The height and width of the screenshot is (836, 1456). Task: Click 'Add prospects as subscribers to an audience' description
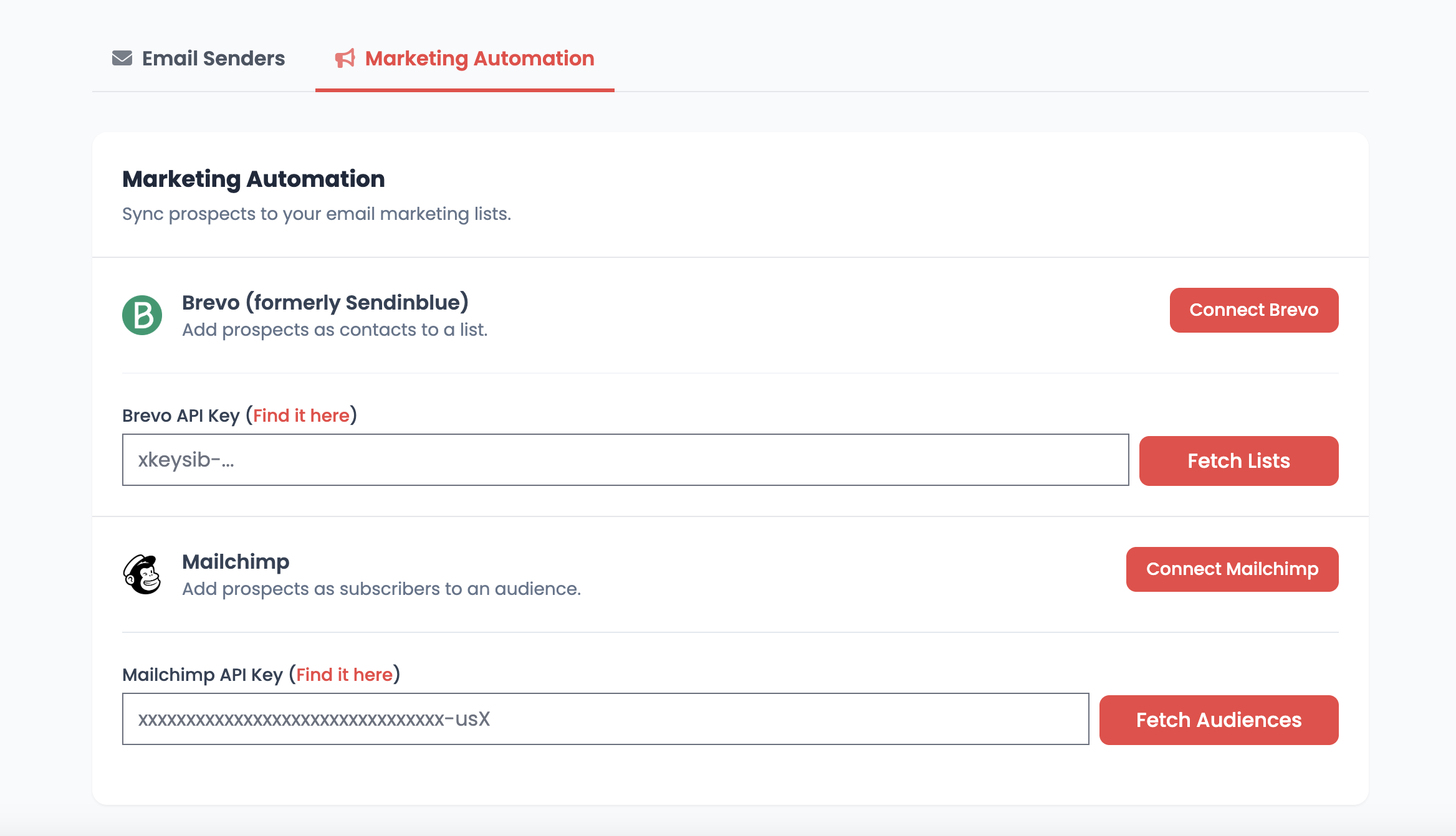(x=381, y=589)
